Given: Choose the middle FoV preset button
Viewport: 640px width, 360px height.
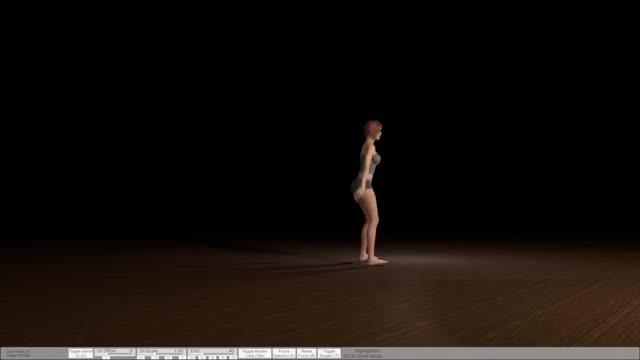Looking at the screenshot, I should 212,358.
